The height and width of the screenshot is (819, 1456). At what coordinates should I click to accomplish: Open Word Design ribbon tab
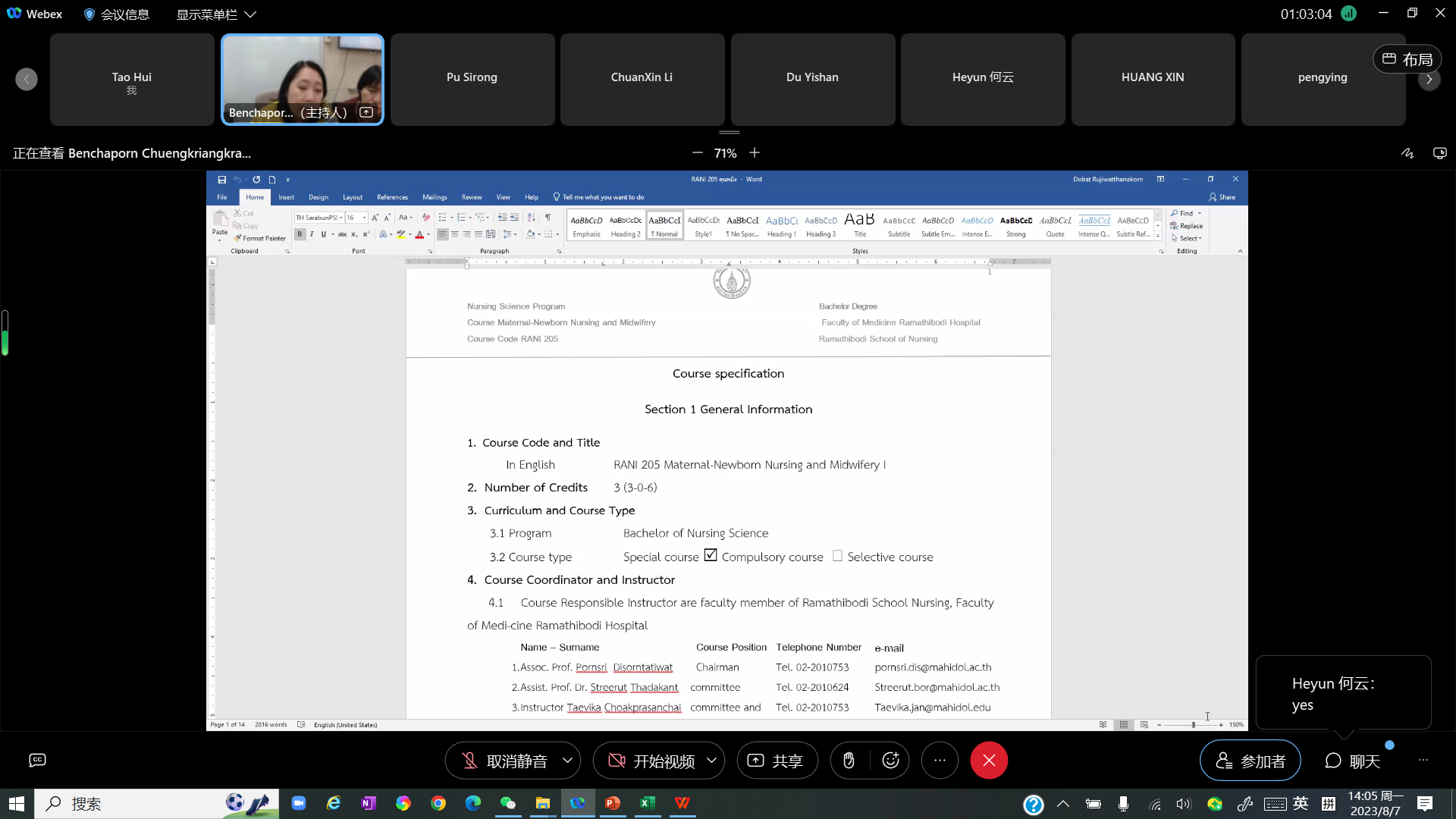click(318, 197)
